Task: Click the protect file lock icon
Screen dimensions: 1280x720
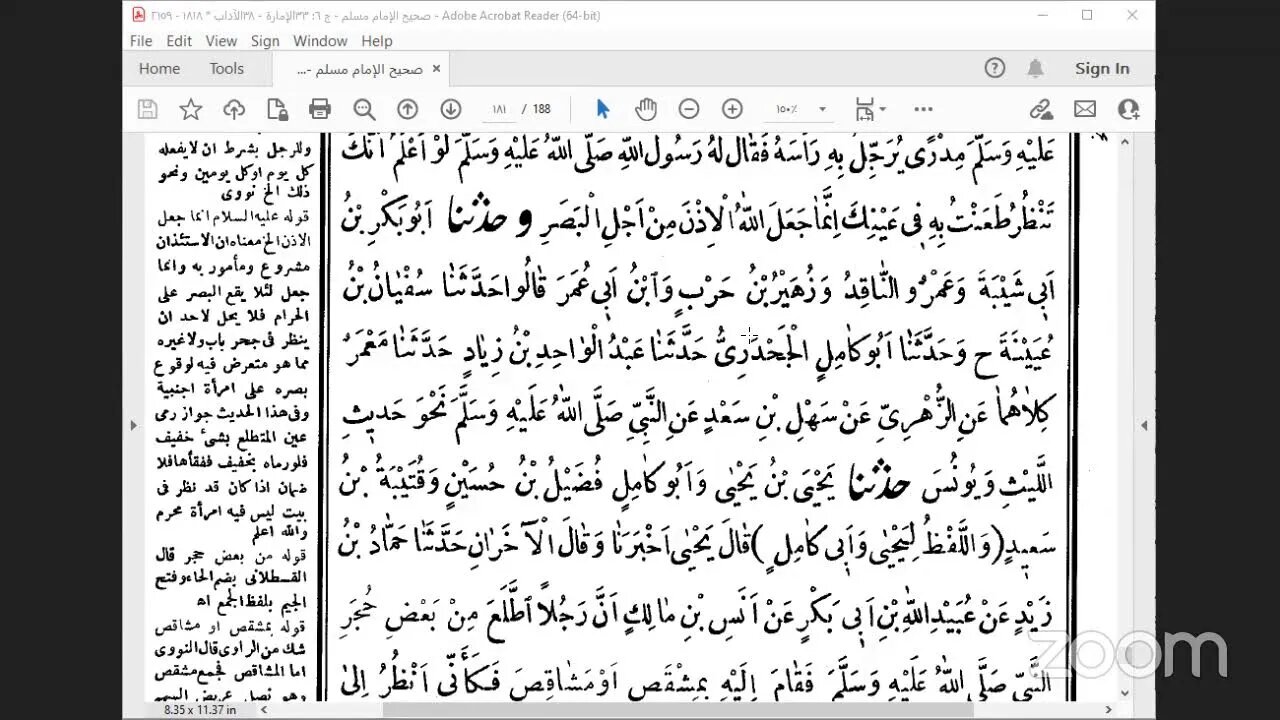Action: click(x=277, y=109)
